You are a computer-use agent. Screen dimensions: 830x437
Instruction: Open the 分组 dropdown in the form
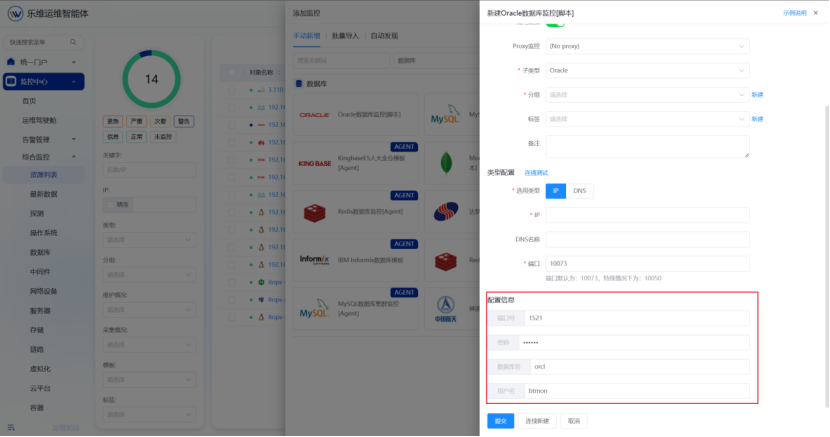pyautogui.click(x=647, y=95)
